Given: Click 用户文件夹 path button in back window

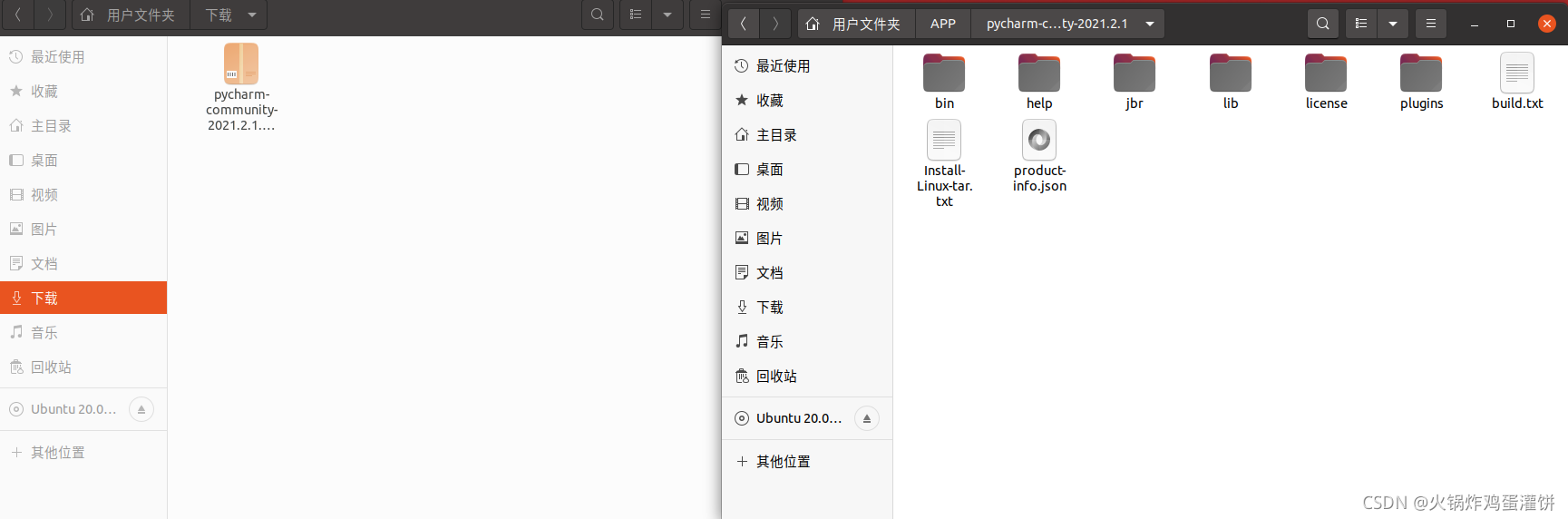Looking at the screenshot, I should 131,15.
